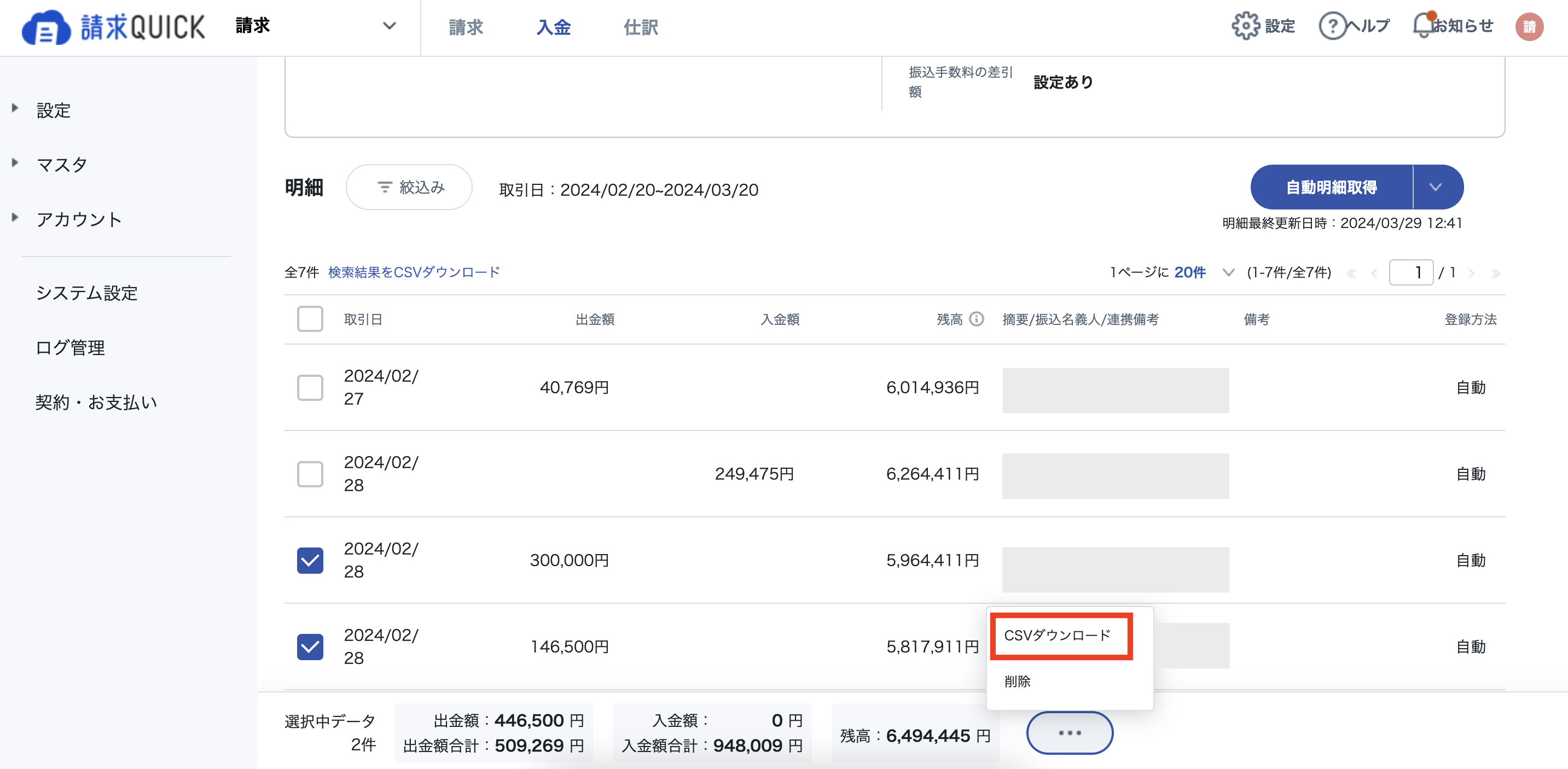
Task: Go to the next page with the arrow
Action: pyautogui.click(x=1471, y=273)
